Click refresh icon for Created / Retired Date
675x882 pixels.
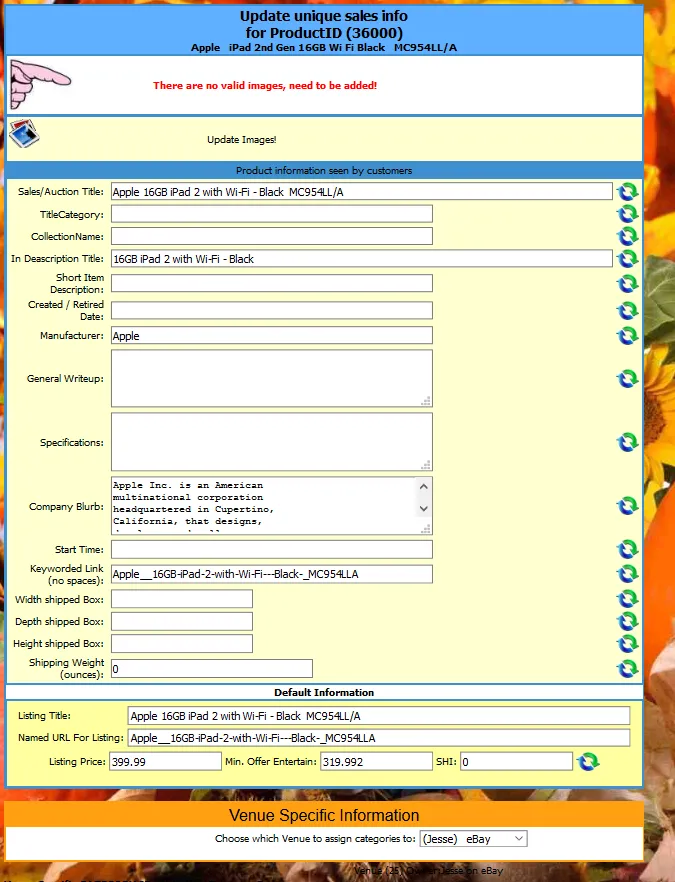click(627, 310)
